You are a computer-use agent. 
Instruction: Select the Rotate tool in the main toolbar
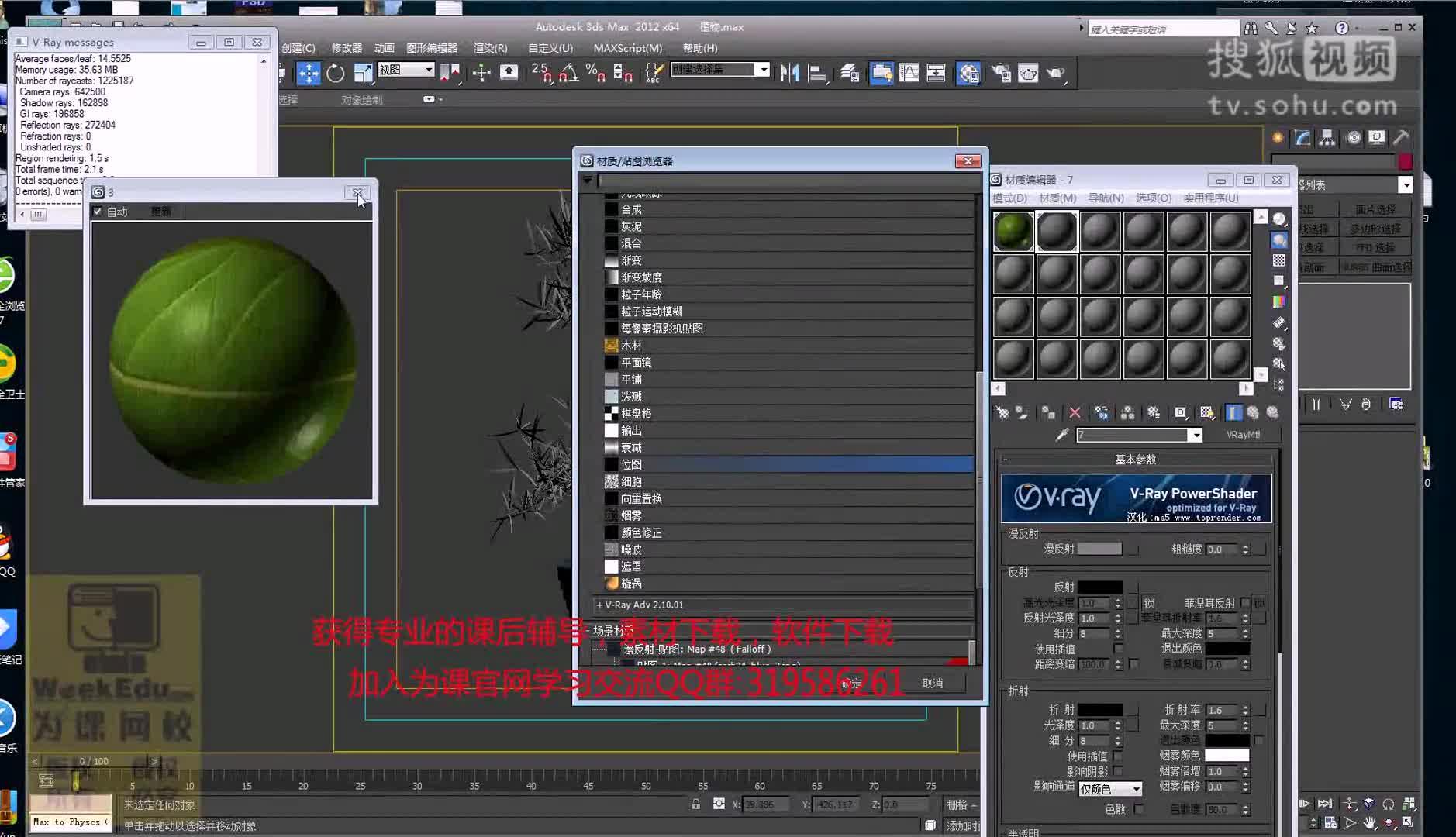tap(336, 74)
